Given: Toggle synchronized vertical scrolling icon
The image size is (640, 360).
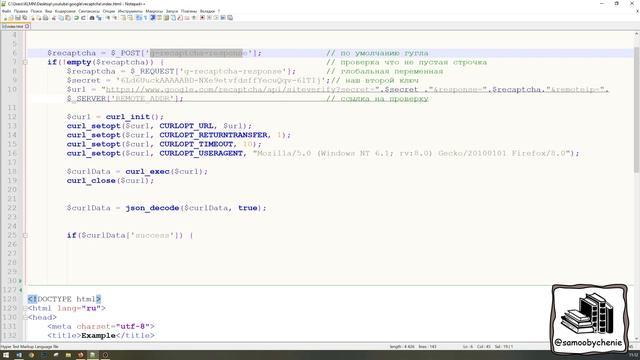Looking at the screenshot, I should pos(123,18).
